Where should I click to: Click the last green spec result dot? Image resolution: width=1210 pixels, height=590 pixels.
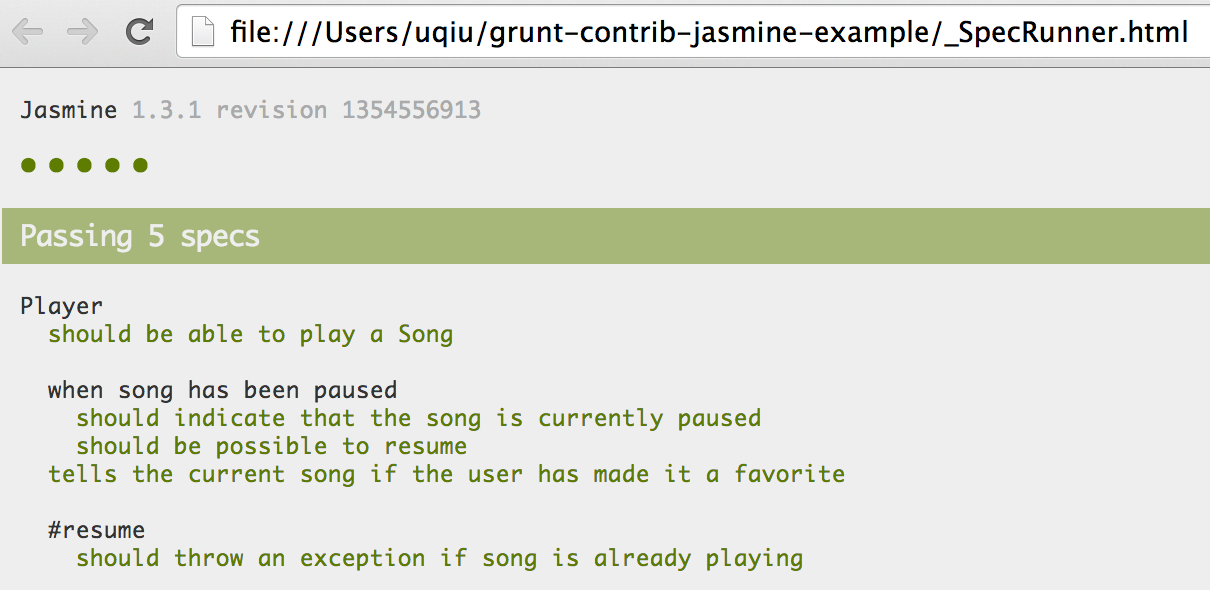pos(140,165)
